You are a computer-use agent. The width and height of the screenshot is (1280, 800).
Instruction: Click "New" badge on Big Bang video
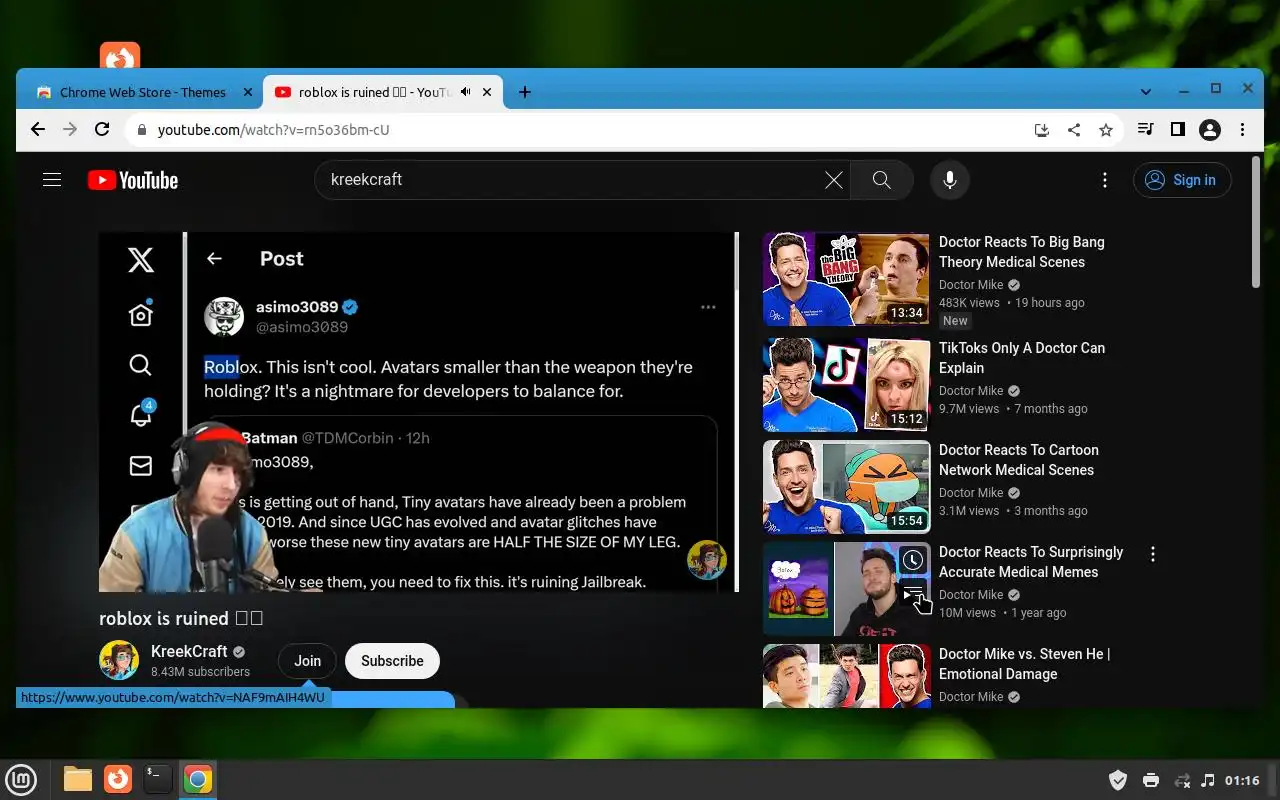coord(955,321)
